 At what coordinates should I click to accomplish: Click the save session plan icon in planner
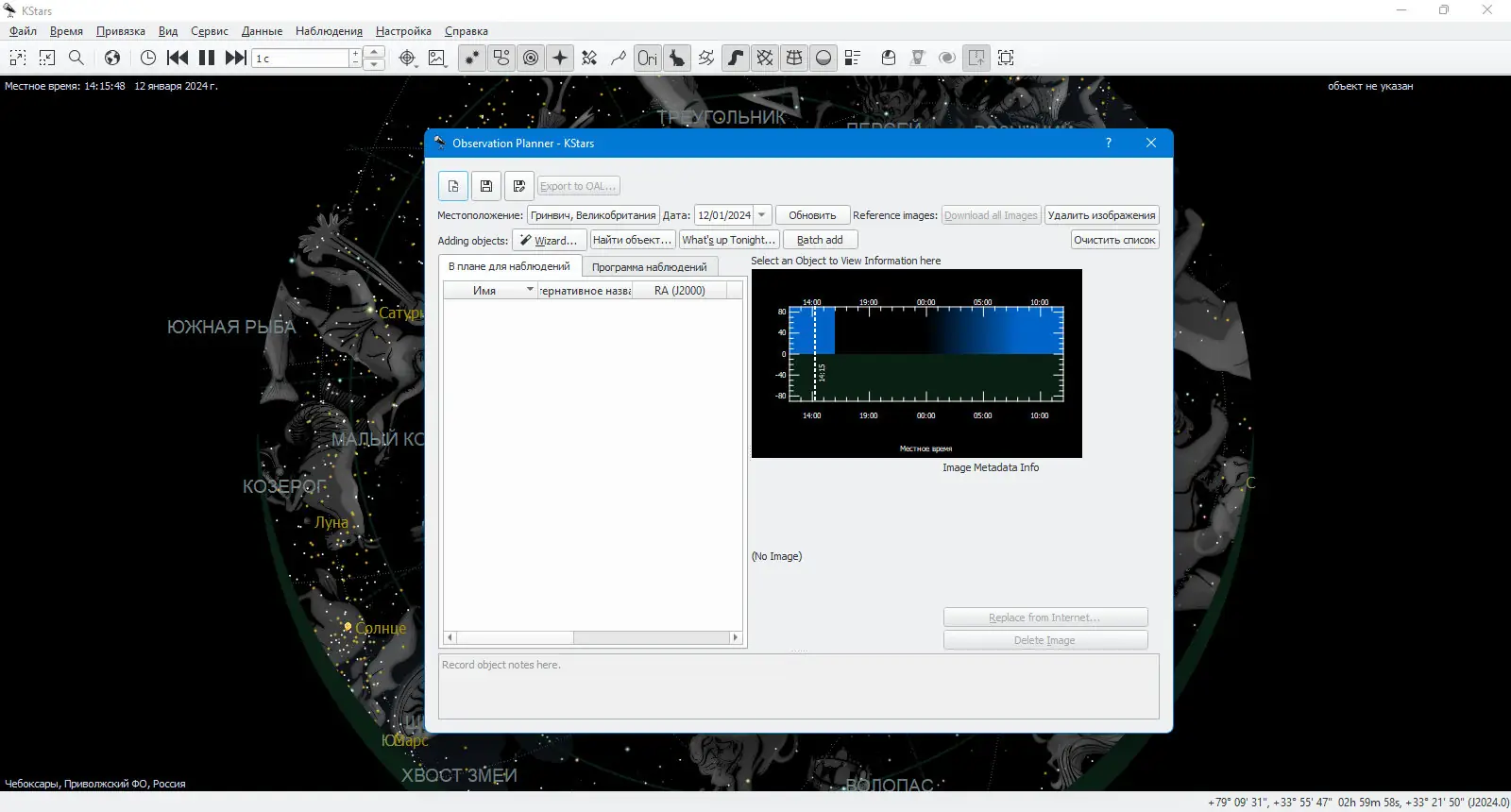tap(486, 186)
